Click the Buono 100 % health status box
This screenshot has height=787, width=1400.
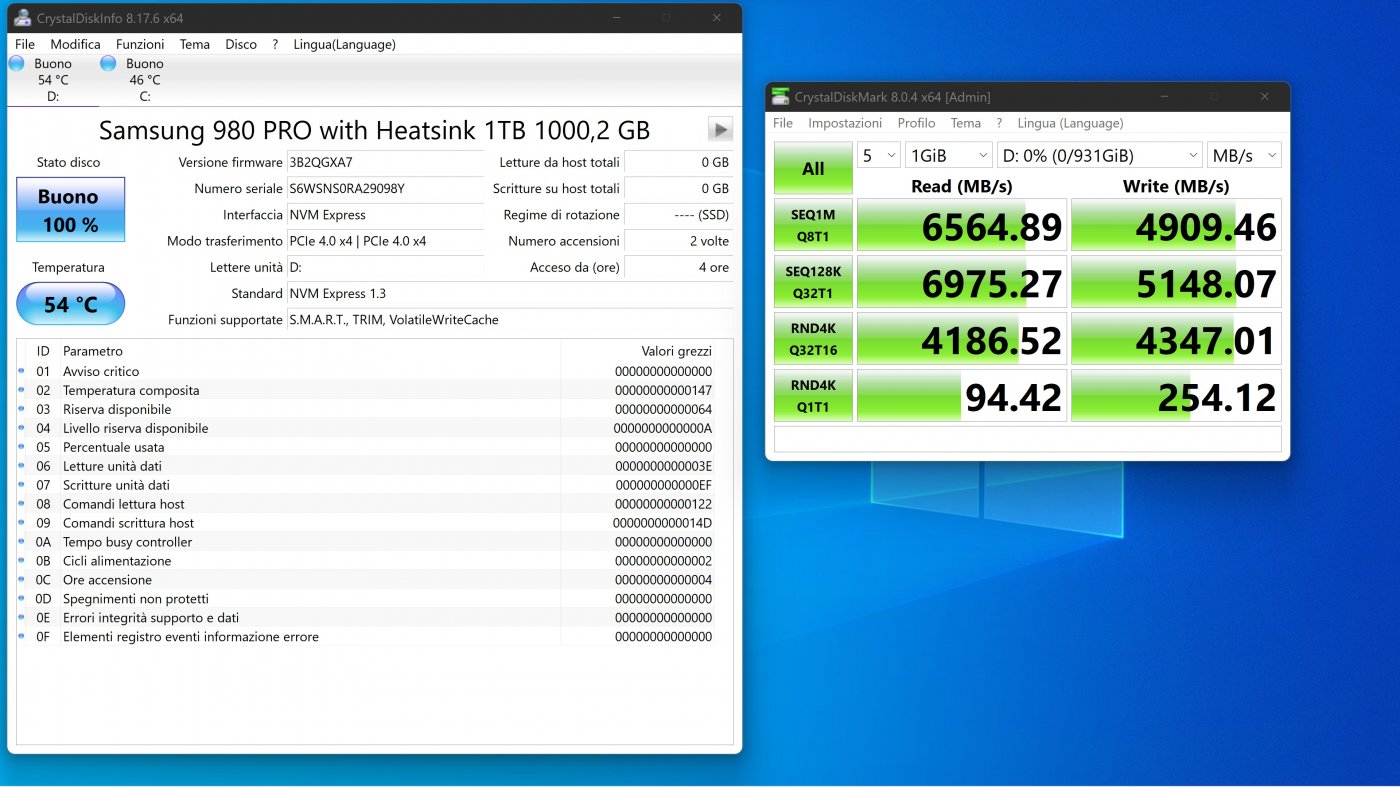[70, 210]
